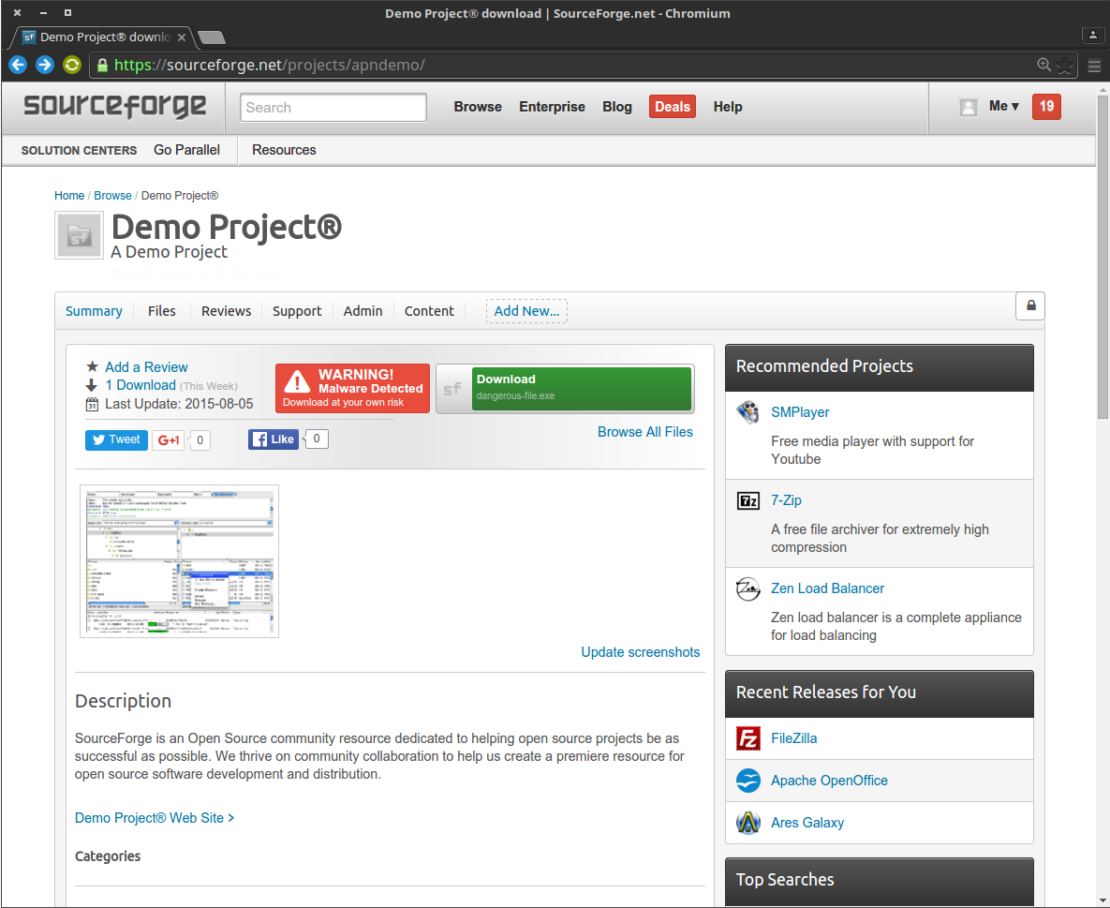Viewport: 1110px width, 908px height.
Task: Open the project screenshot thumbnail
Action: point(179,561)
